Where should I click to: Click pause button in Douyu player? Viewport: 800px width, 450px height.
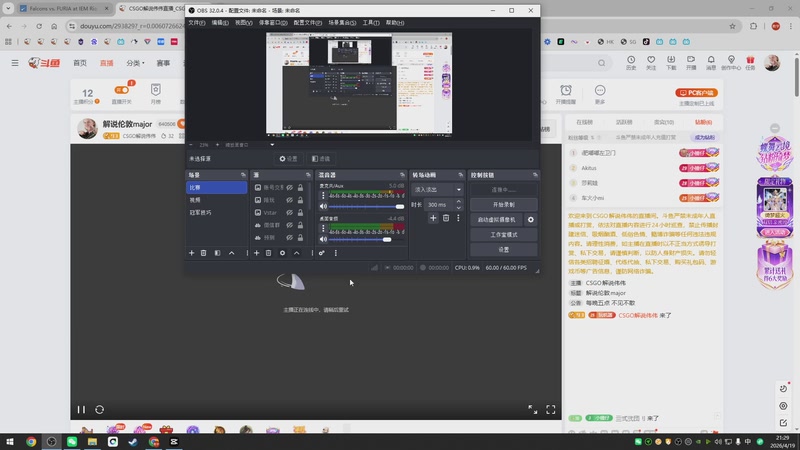81,410
